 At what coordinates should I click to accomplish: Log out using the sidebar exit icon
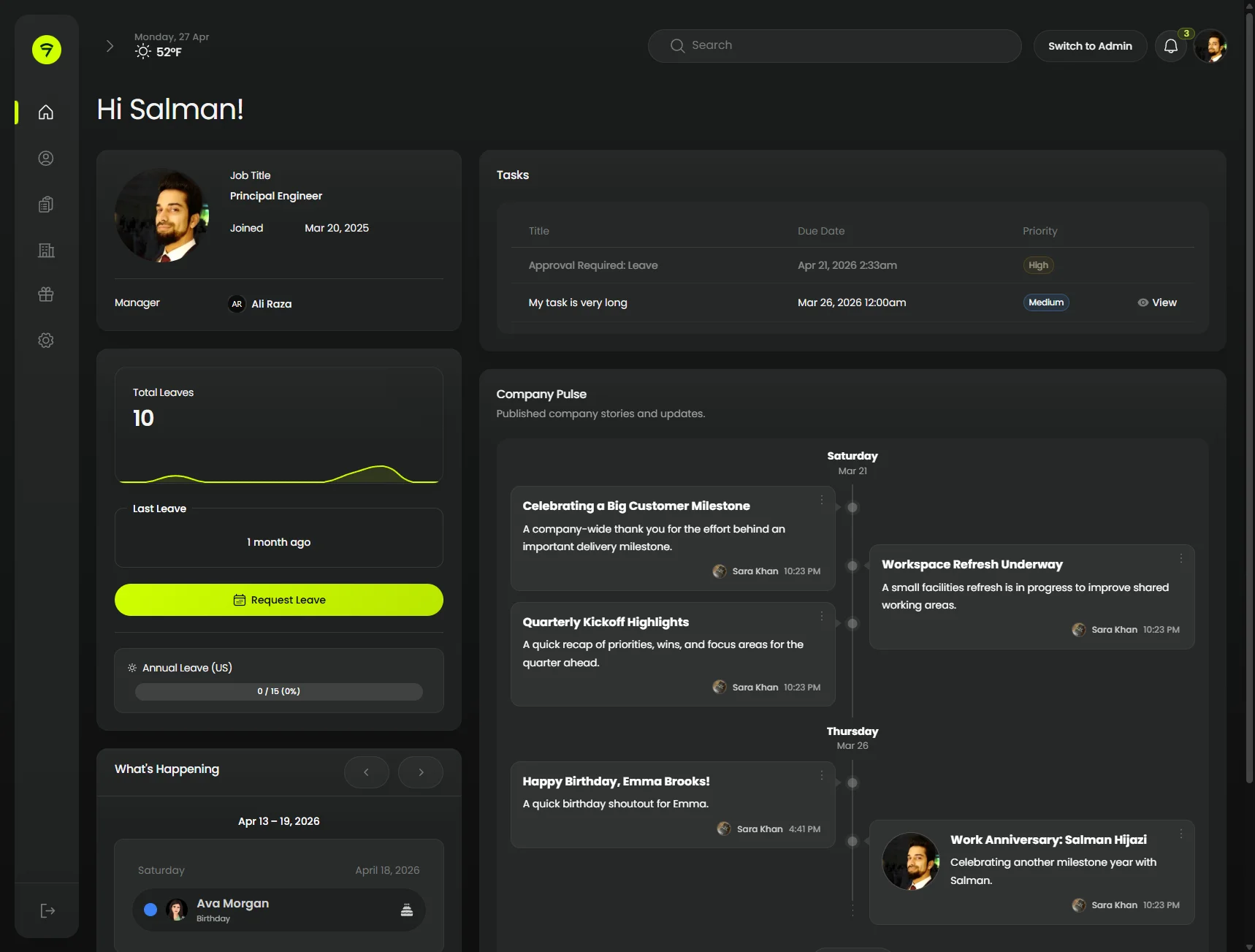(x=46, y=910)
